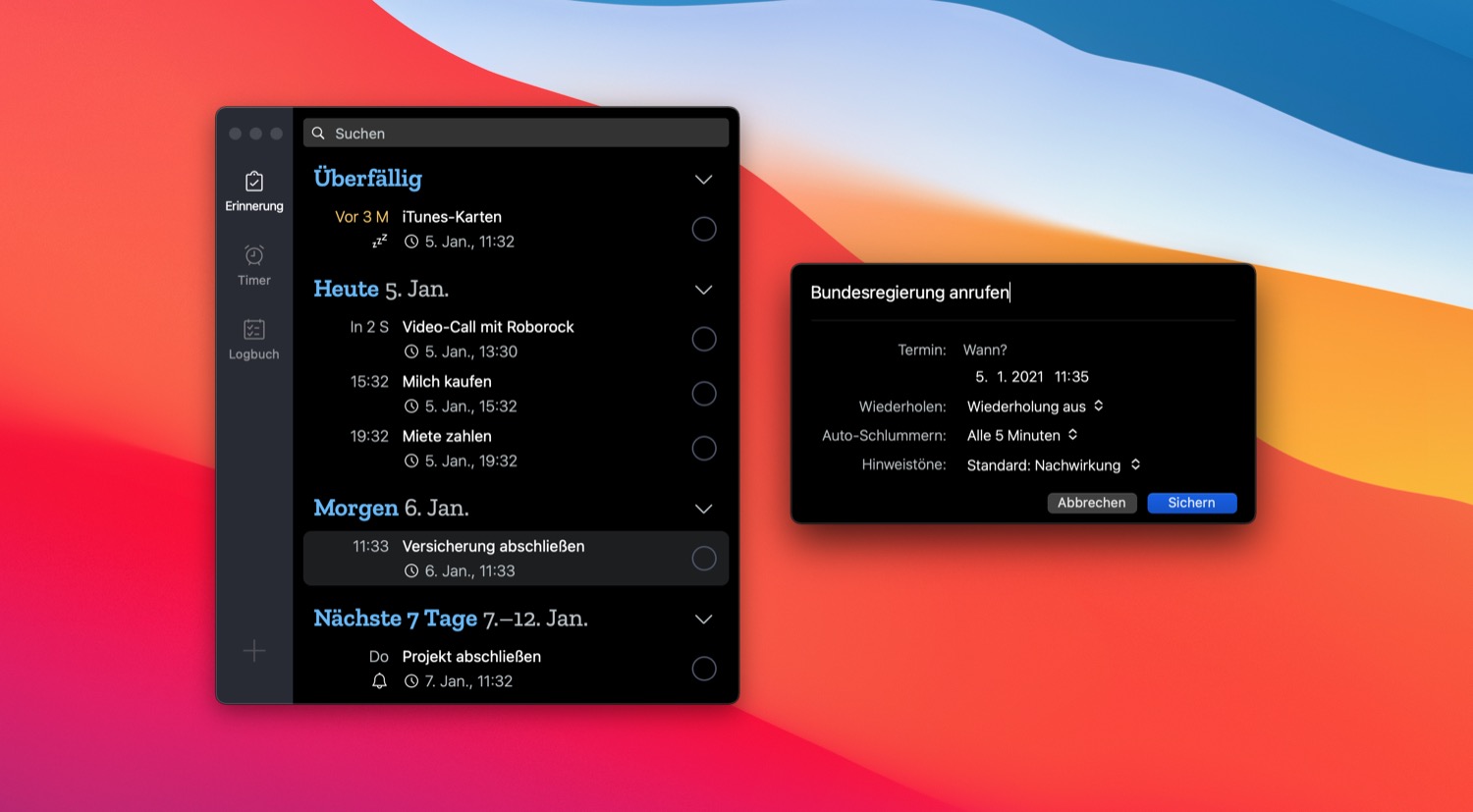Click the Abbrechen button
The image size is (1473, 812).
tap(1091, 503)
